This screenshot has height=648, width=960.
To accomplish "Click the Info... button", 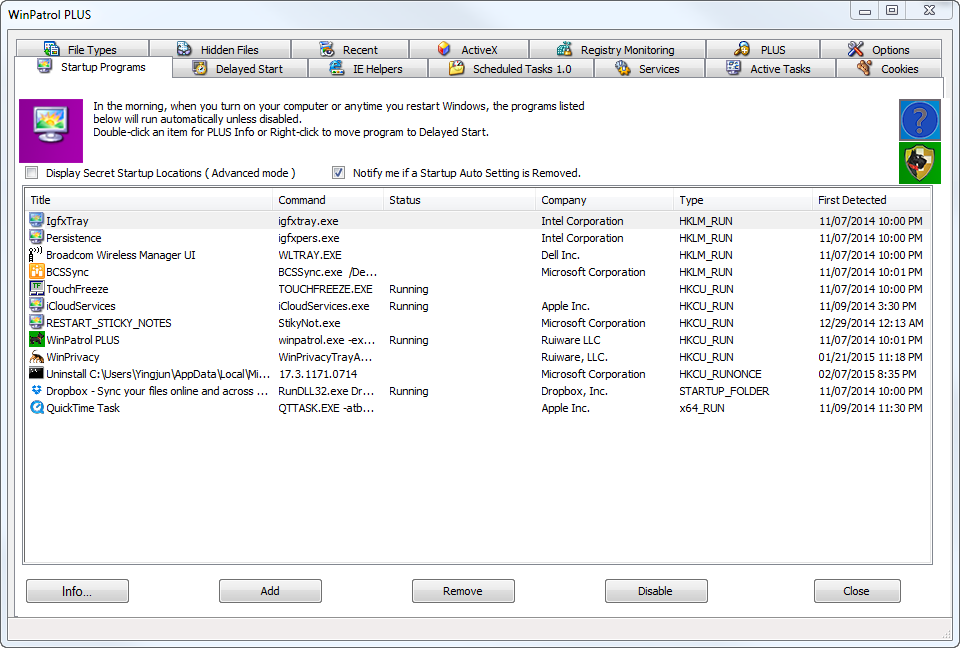I will pos(77,591).
